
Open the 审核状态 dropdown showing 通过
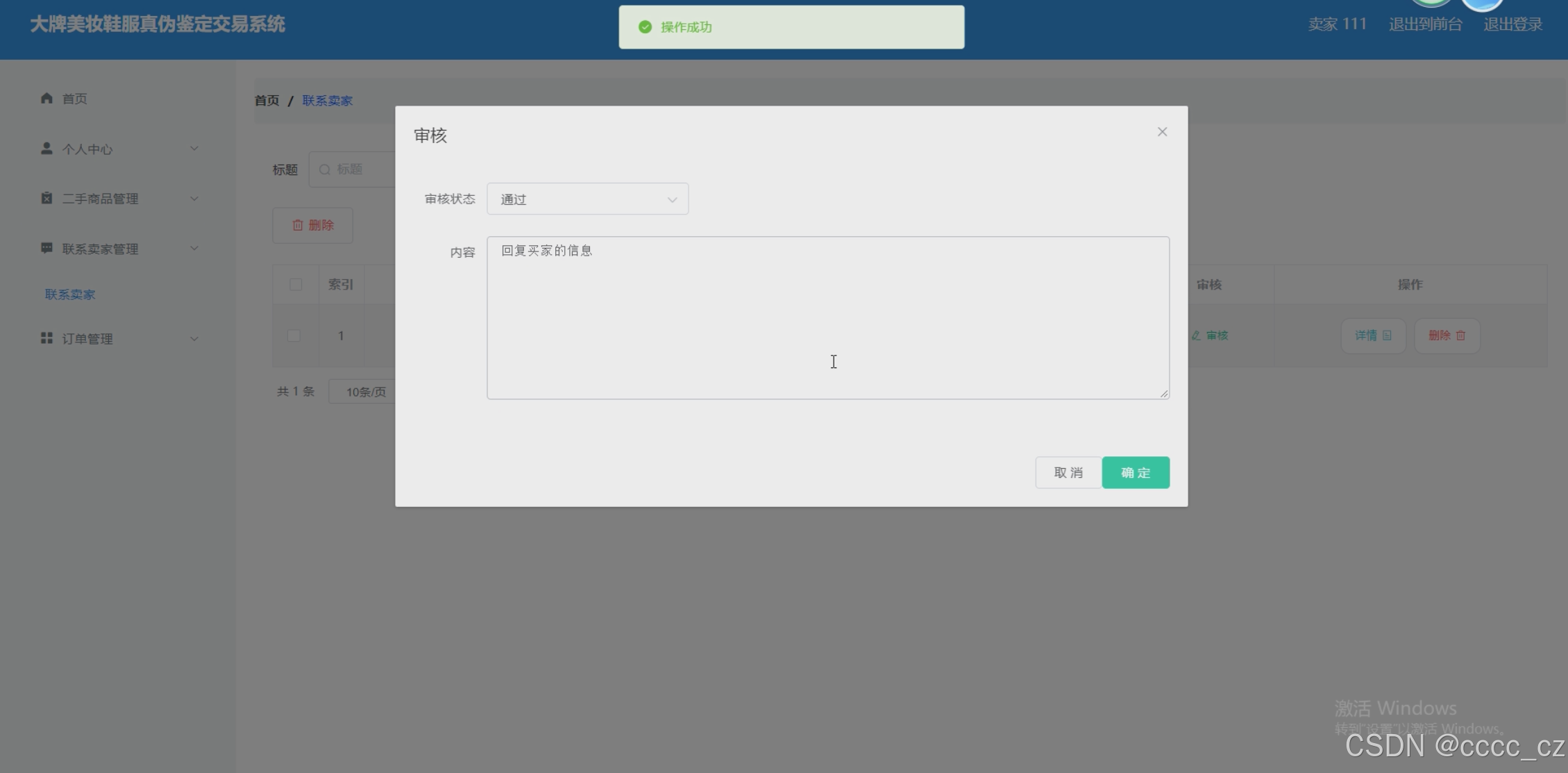click(x=587, y=199)
